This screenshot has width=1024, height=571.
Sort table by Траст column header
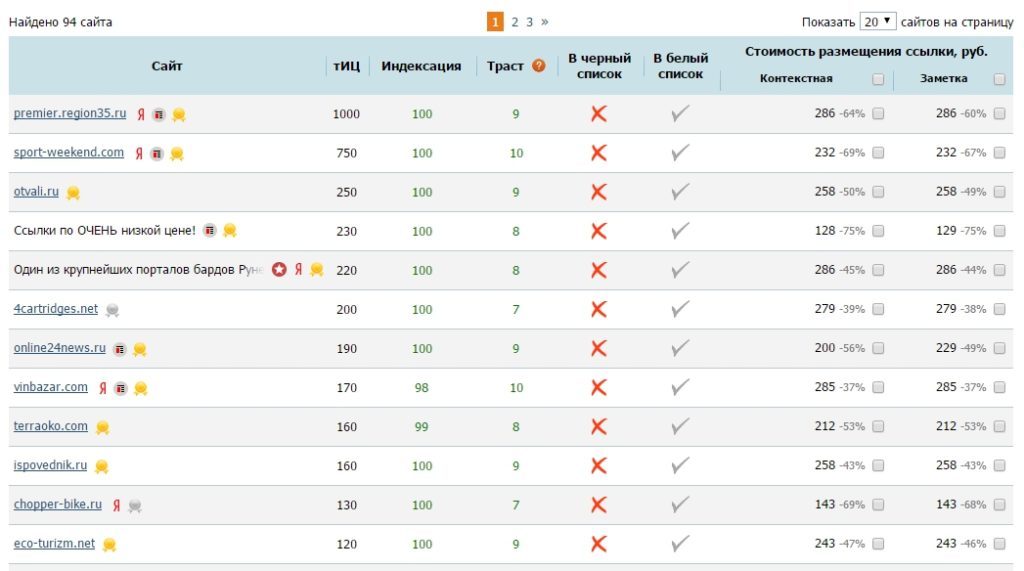[x=505, y=66]
